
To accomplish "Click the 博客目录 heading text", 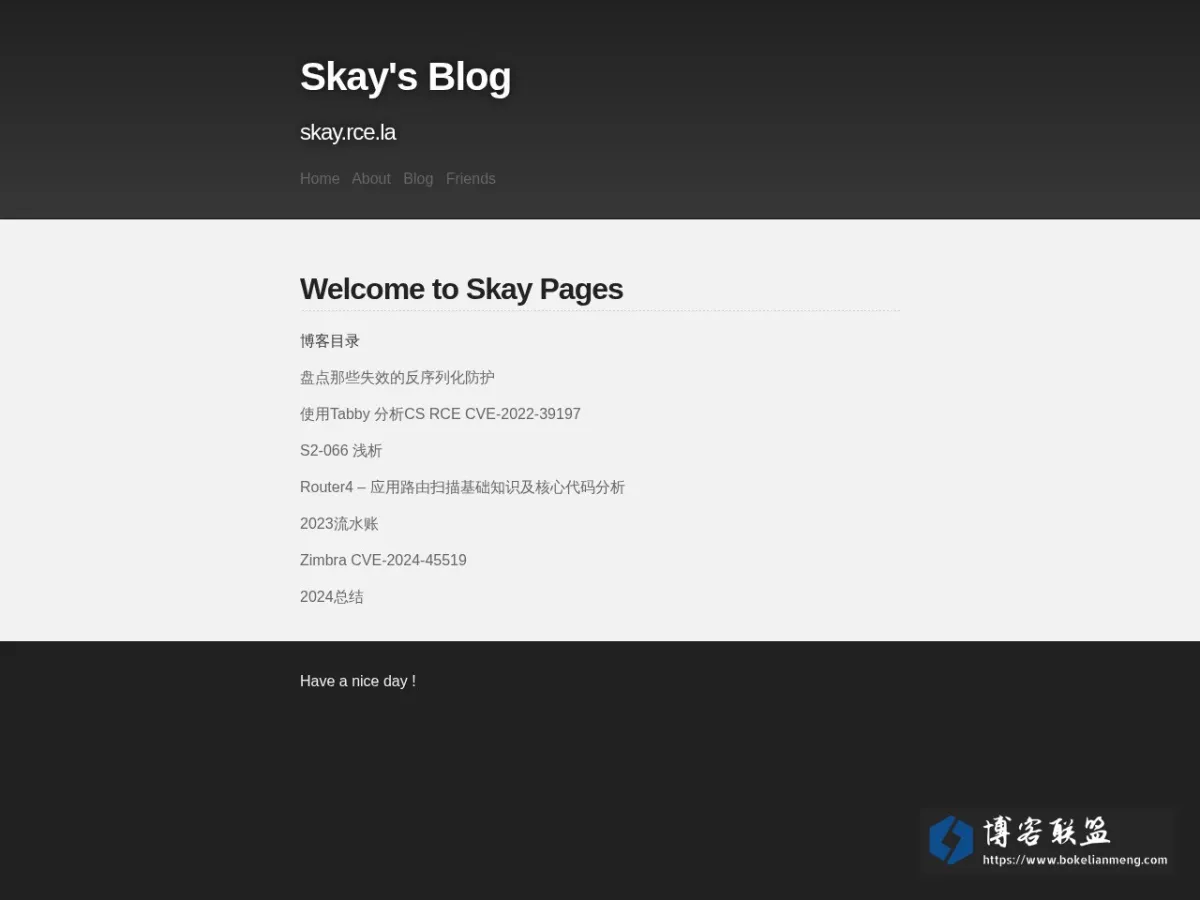I will click(330, 341).
